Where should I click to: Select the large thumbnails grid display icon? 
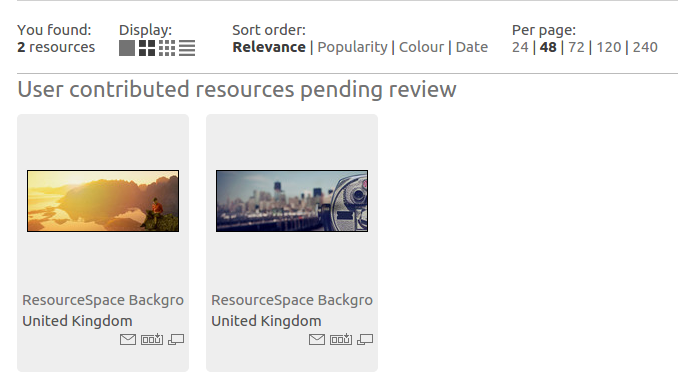pyautogui.click(x=147, y=48)
